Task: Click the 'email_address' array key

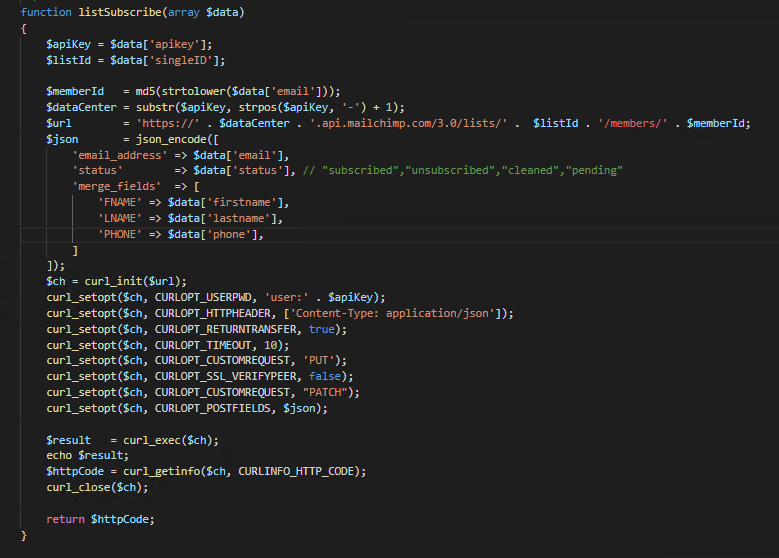Action: coord(120,156)
